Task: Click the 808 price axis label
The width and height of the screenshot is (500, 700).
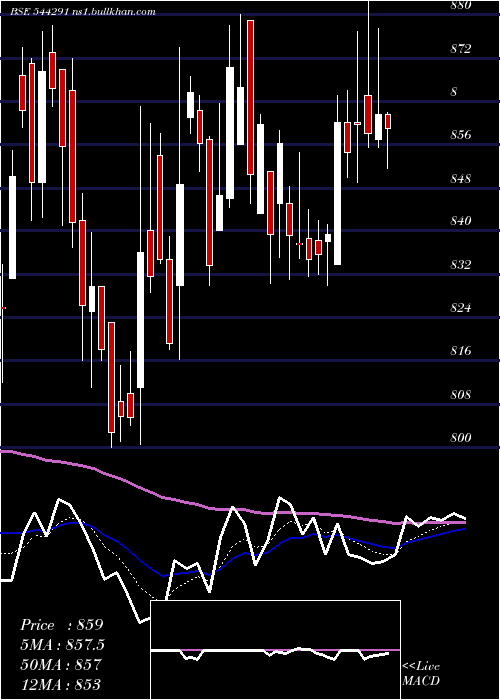Action: point(461,395)
